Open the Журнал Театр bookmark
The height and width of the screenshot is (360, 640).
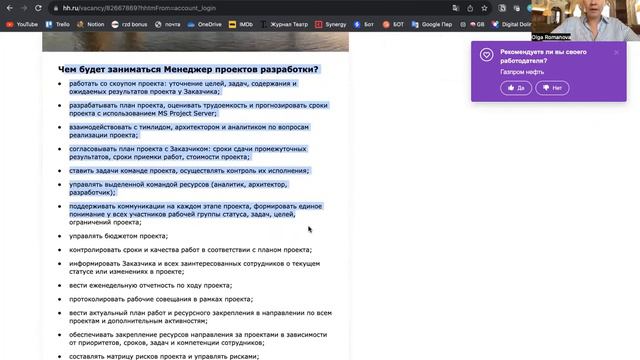click(x=284, y=24)
